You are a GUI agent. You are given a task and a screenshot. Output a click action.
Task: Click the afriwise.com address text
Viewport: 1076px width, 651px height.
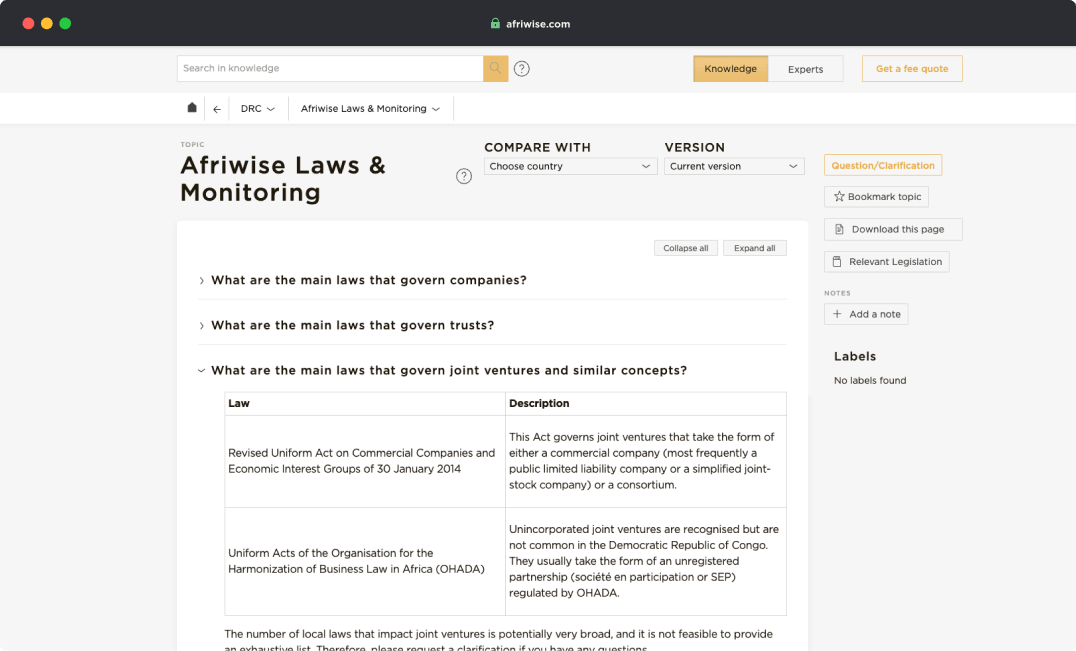point(538,24)
